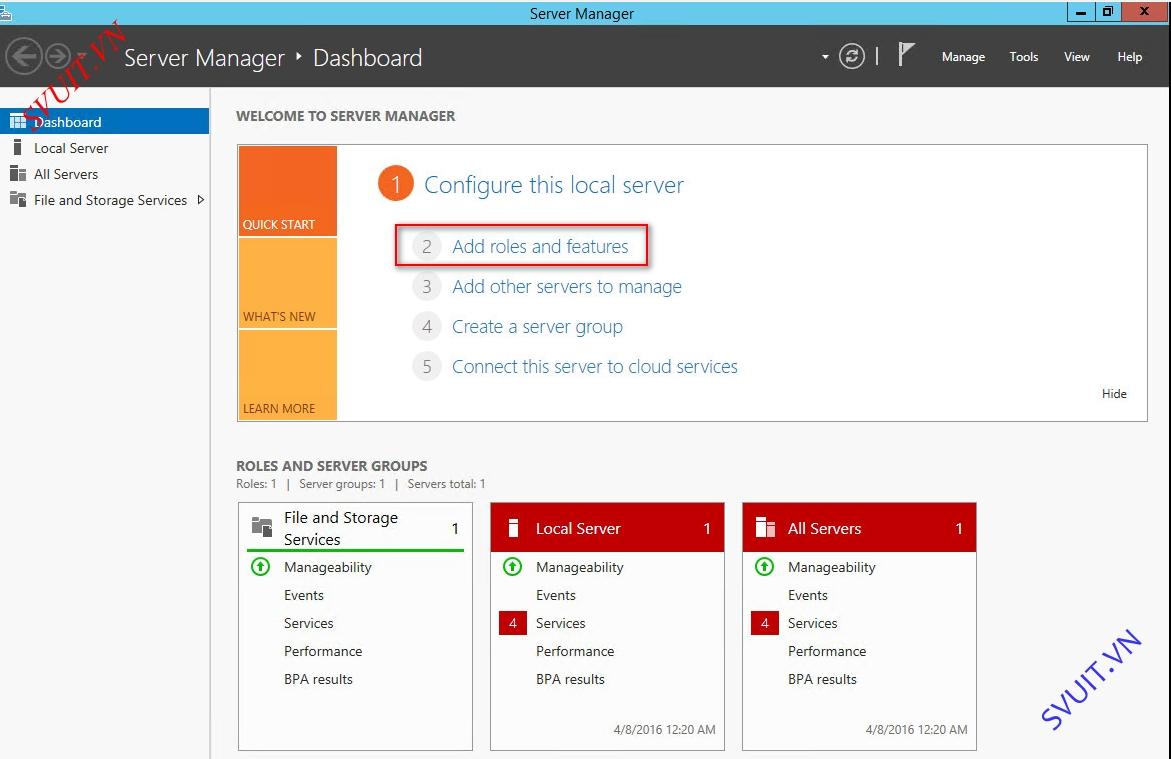
Task: Restore the Server Manager window
Action: tap(1108, 12)
